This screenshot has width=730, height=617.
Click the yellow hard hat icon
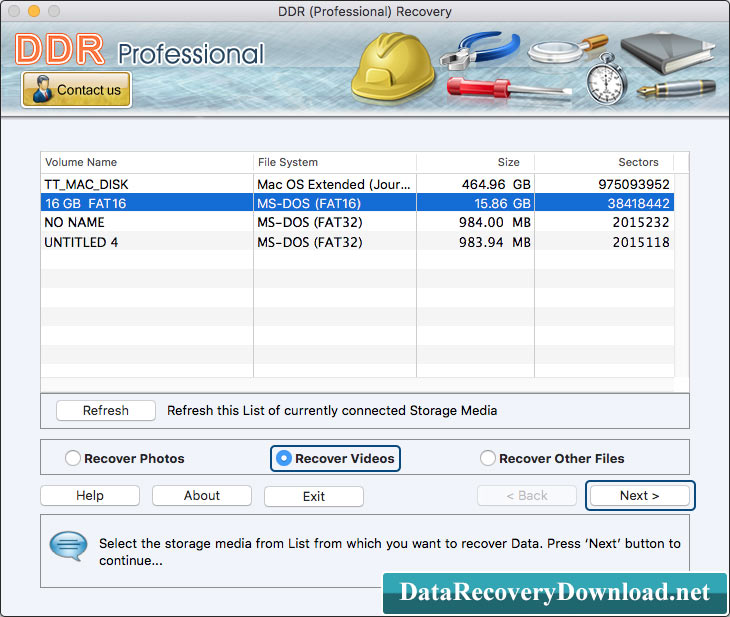(x=392, y=68)
